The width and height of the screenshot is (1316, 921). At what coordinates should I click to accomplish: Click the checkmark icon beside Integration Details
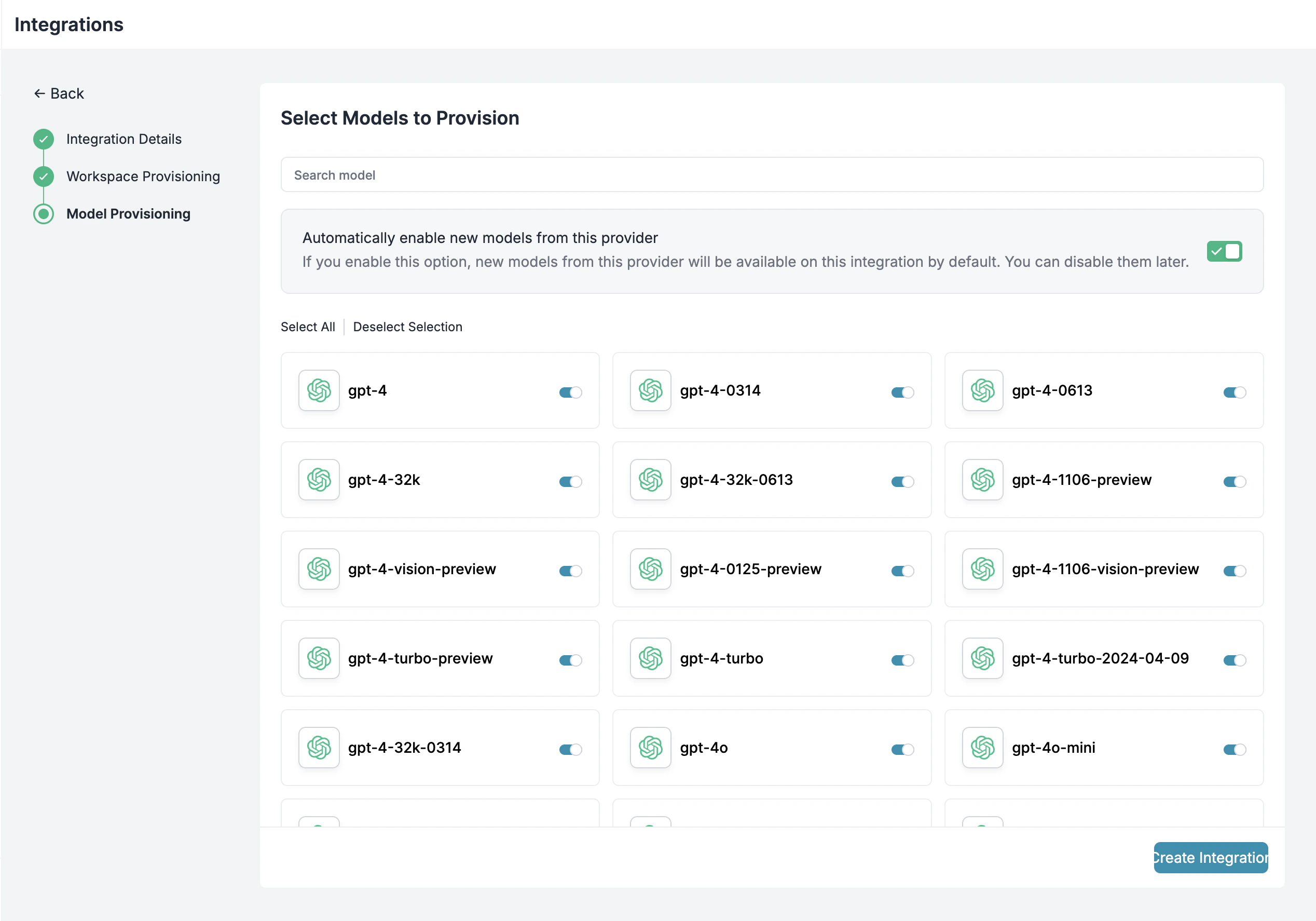(x=43, y=139)
